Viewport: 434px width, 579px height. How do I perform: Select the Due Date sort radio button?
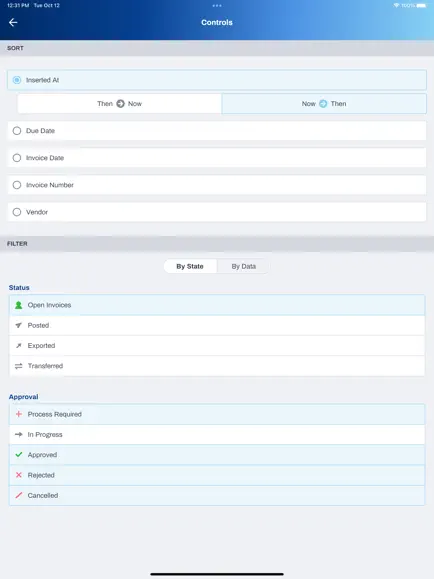[17, 131]
